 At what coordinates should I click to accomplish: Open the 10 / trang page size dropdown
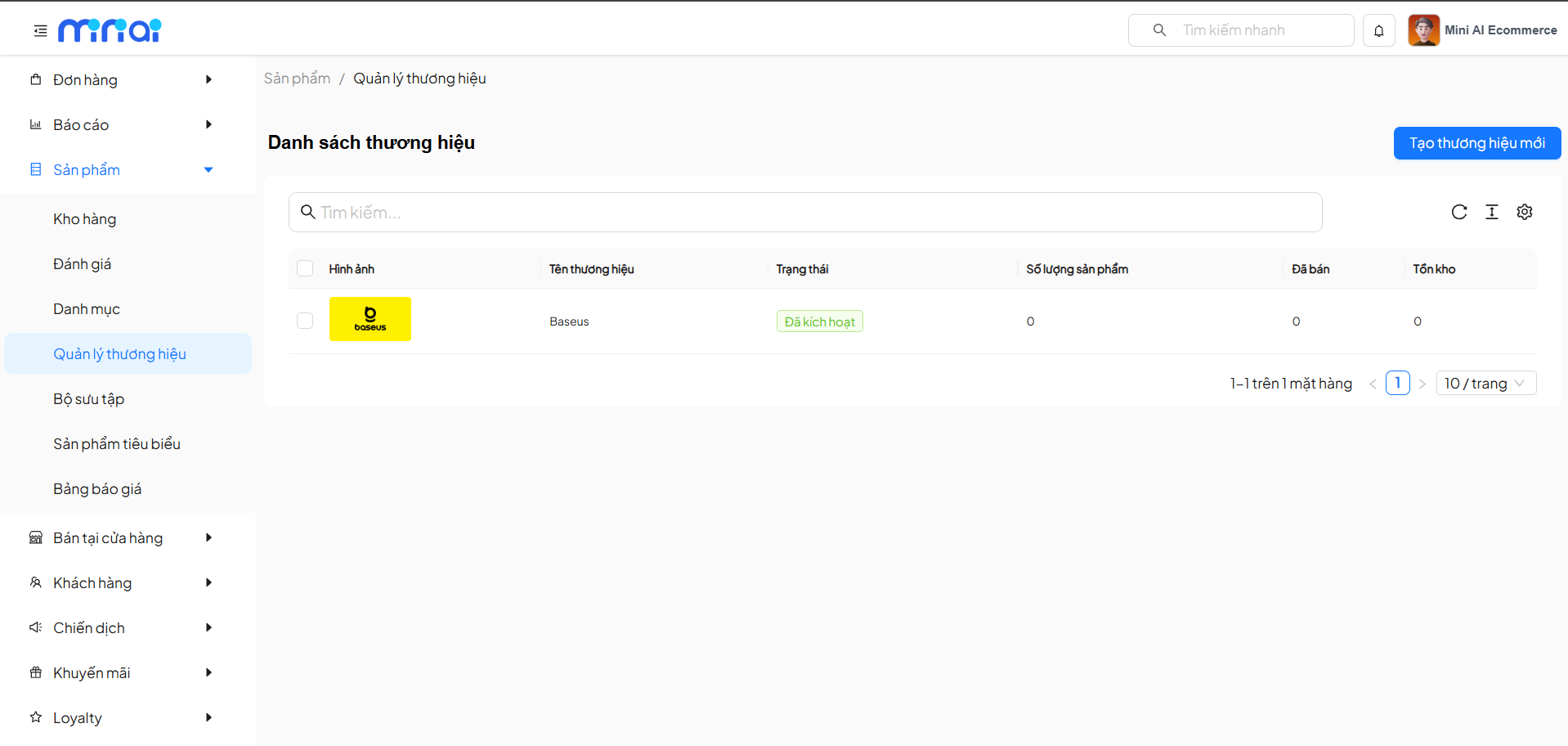(1485, 384)
